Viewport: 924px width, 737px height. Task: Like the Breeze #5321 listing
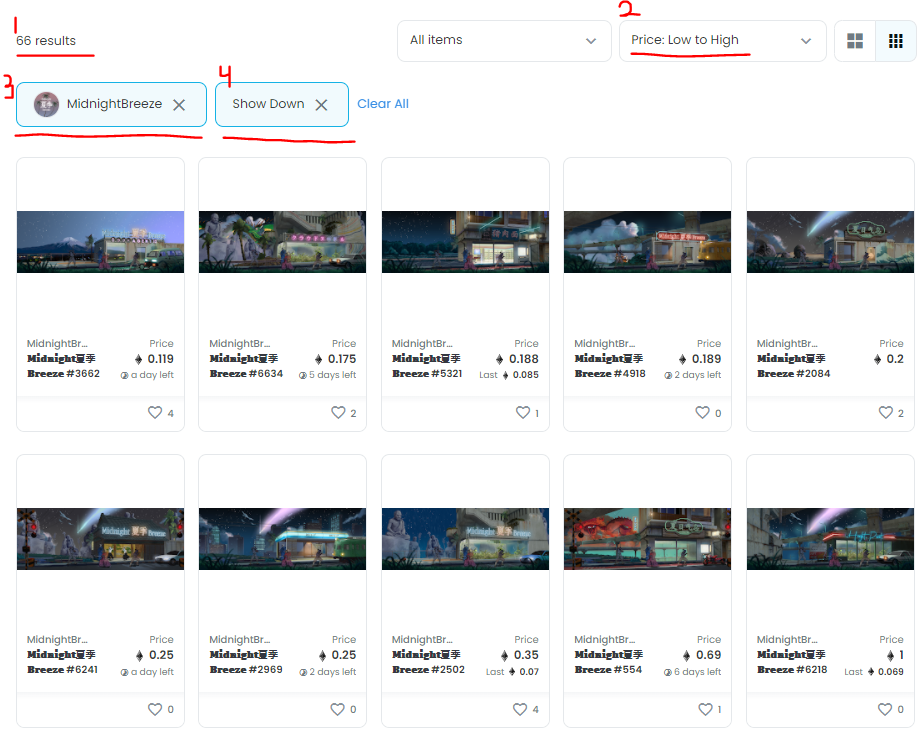521,413
